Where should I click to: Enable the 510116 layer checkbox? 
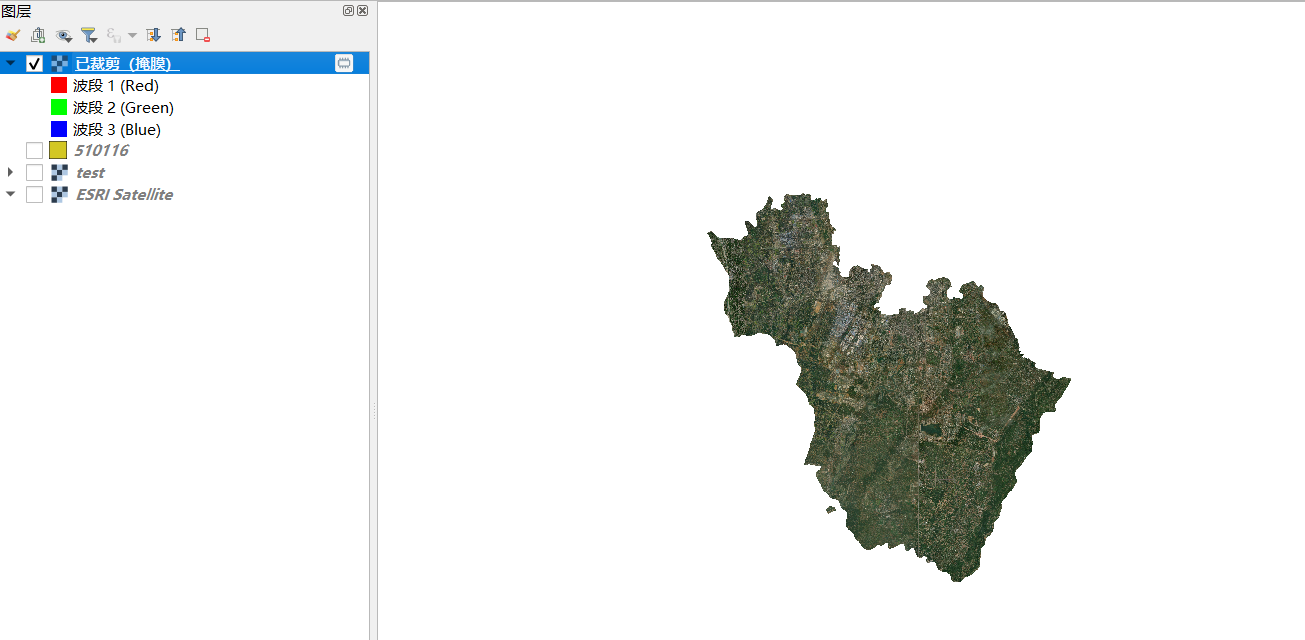pyautogui.click(x=34, y=150)
